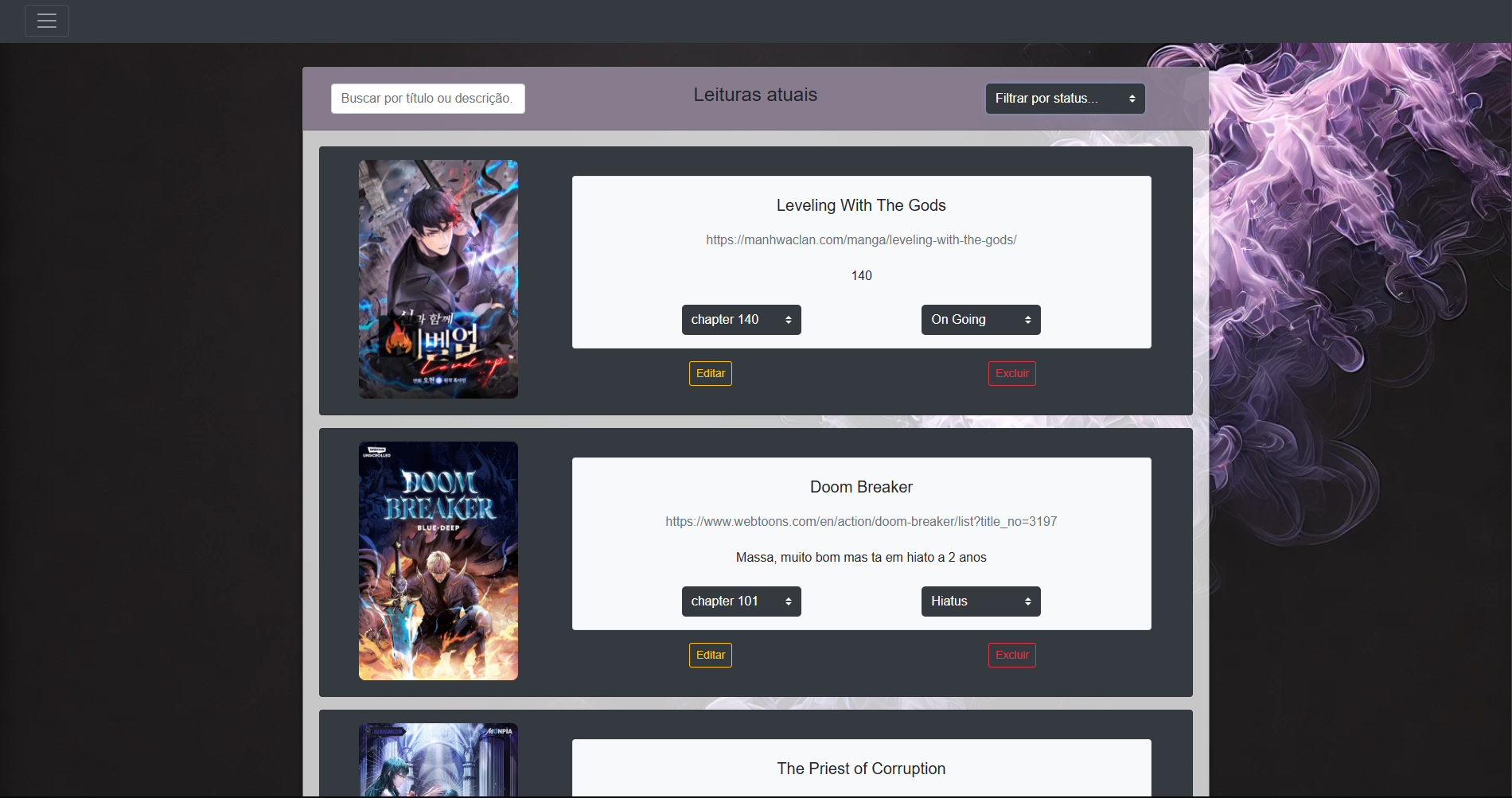The height and width of the screenshot is (798, 1512).
Task: Click the Leveling With The Gods title
Action: click(861, 205)
